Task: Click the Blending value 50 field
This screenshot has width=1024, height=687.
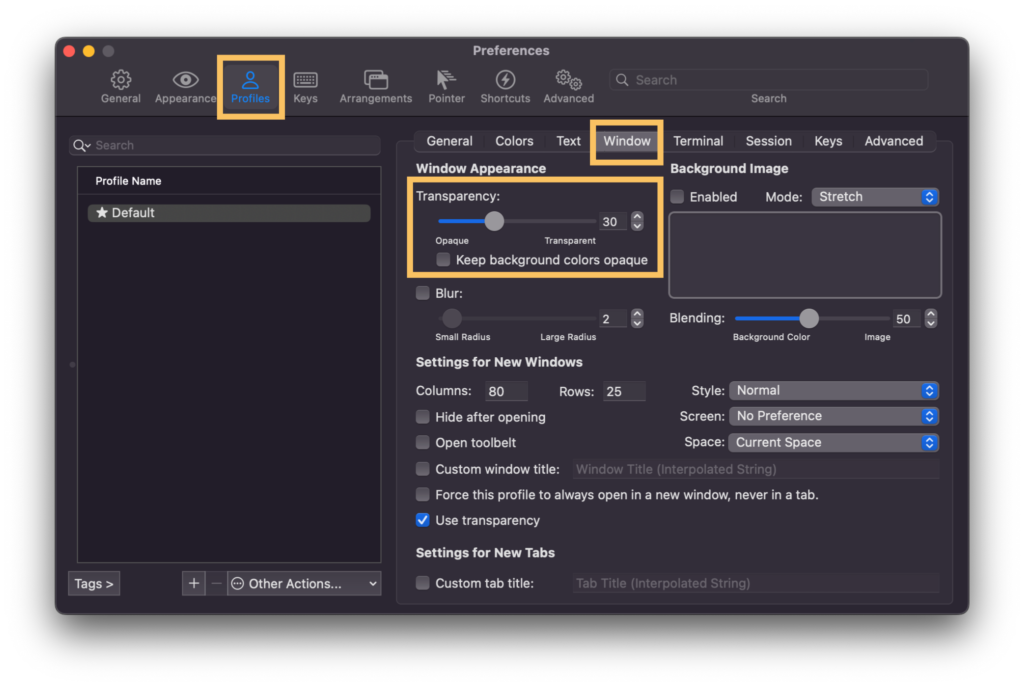Action: pyautogui.click(x=906, y=319)
